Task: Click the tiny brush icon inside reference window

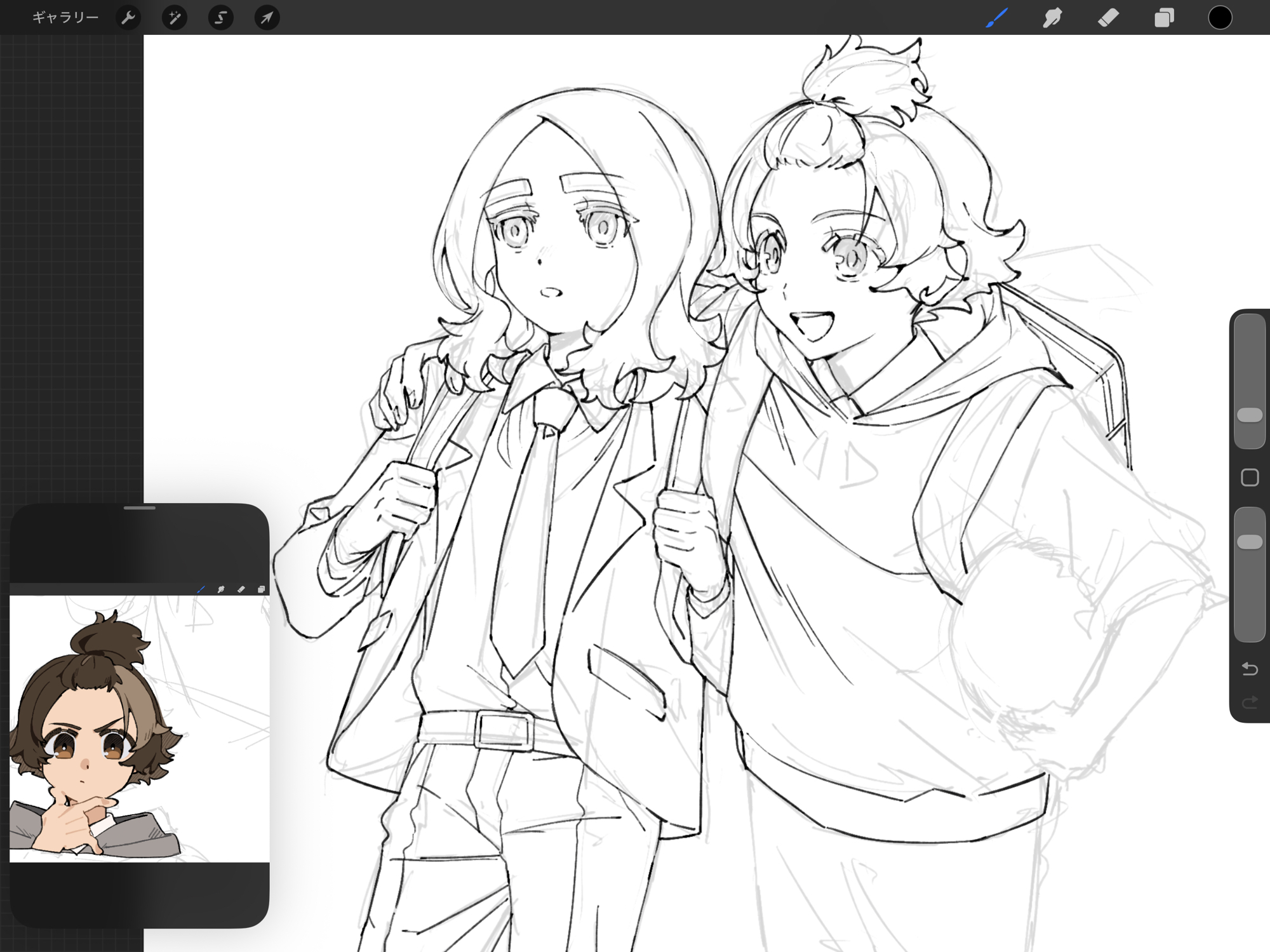Action: [x=201, y=589]
